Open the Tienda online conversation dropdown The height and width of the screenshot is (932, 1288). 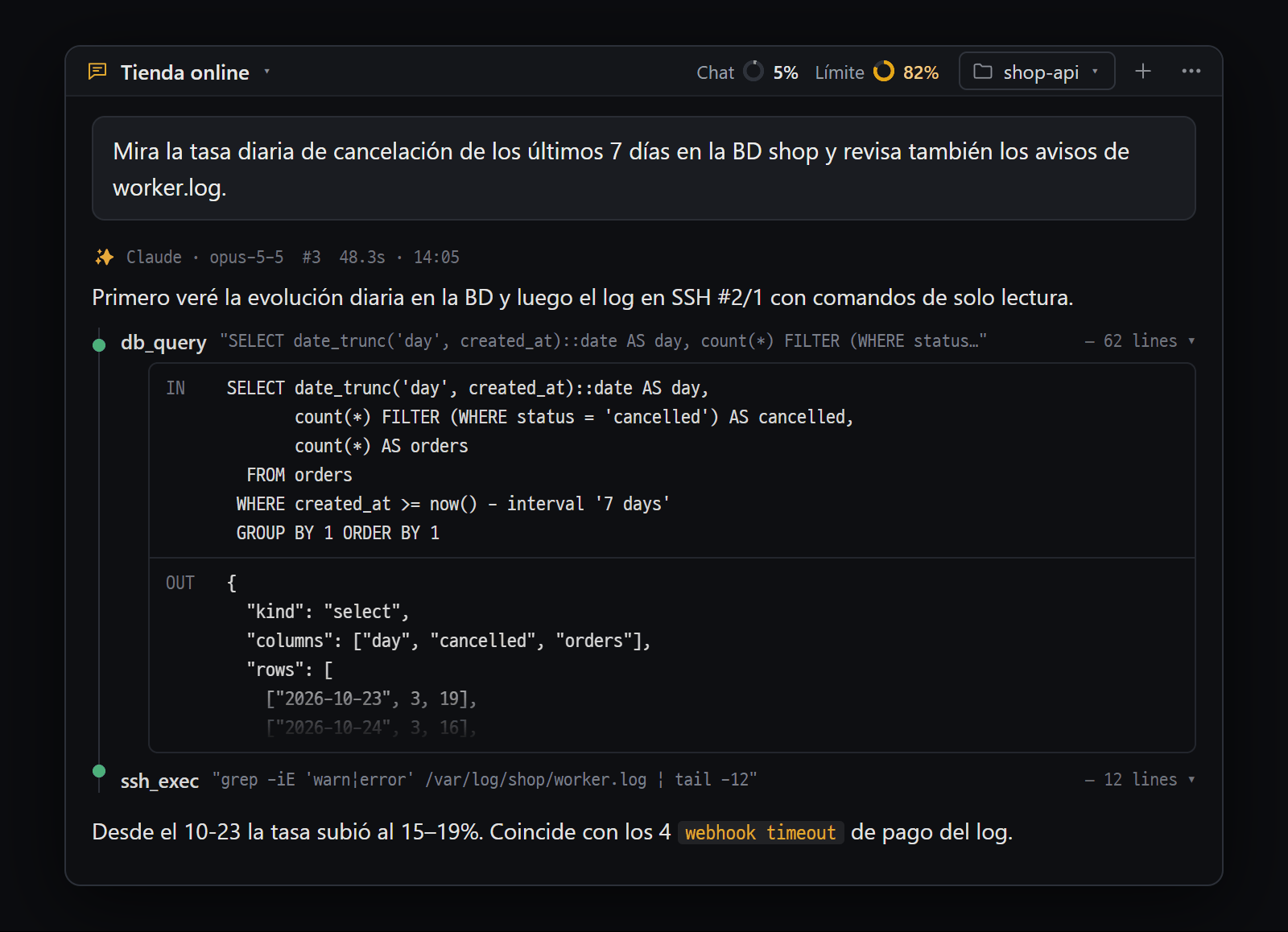click(266, 72)
